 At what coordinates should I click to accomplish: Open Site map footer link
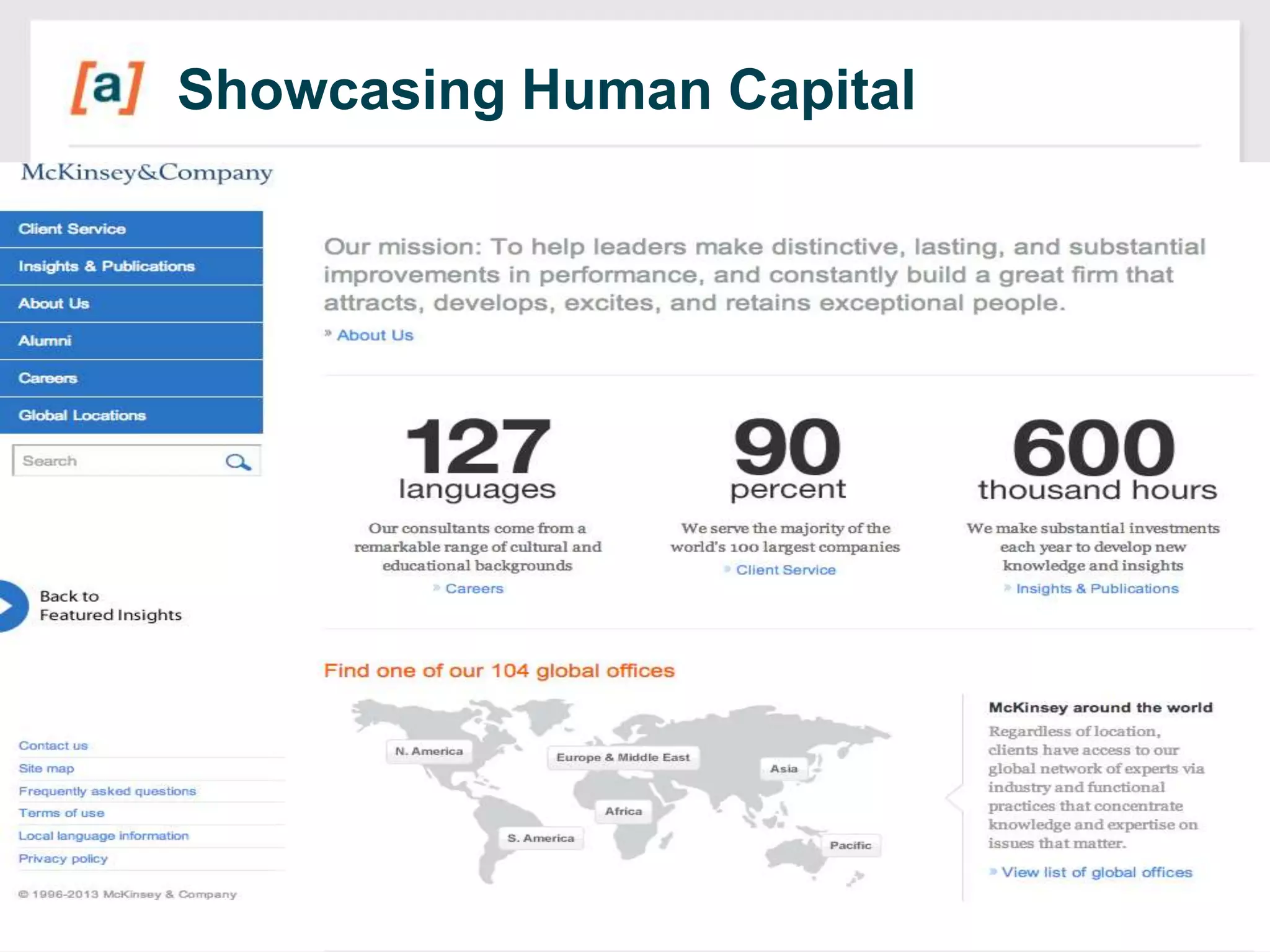point(47,769)
